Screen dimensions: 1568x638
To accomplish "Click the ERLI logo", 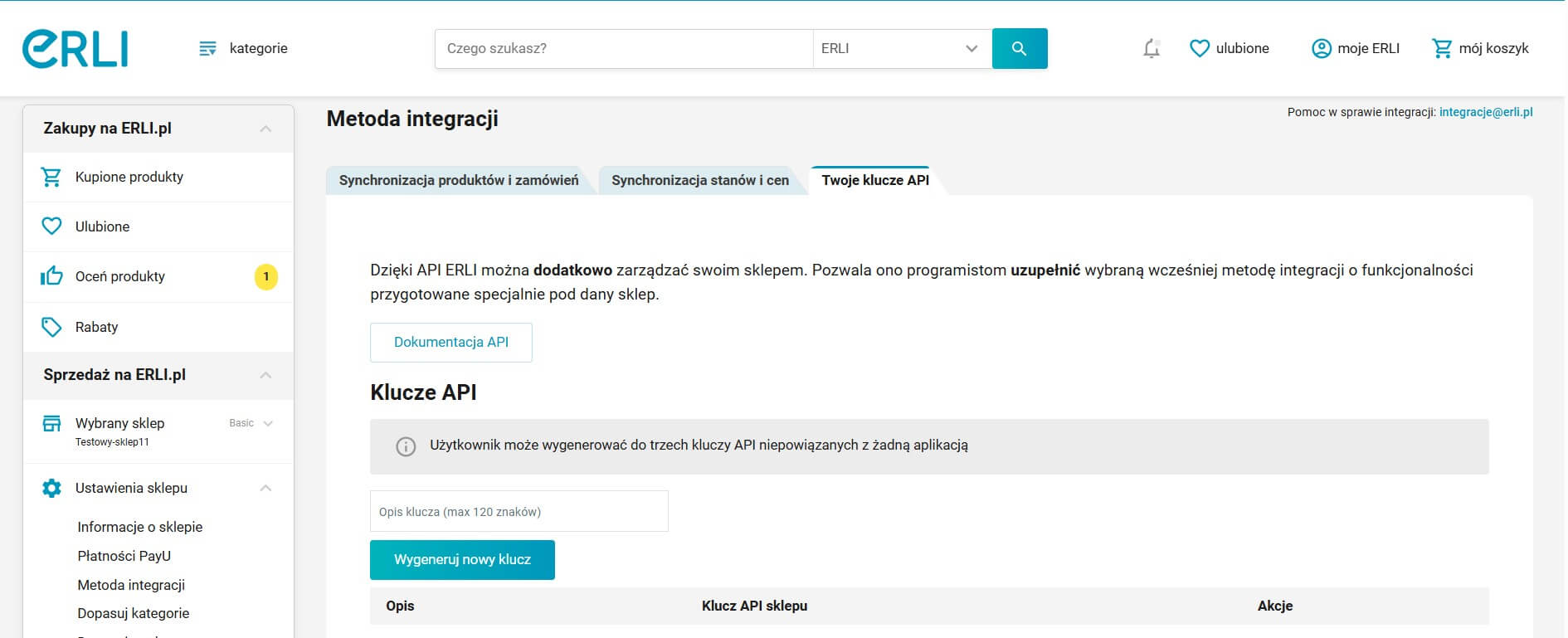I will pos(75,49).
